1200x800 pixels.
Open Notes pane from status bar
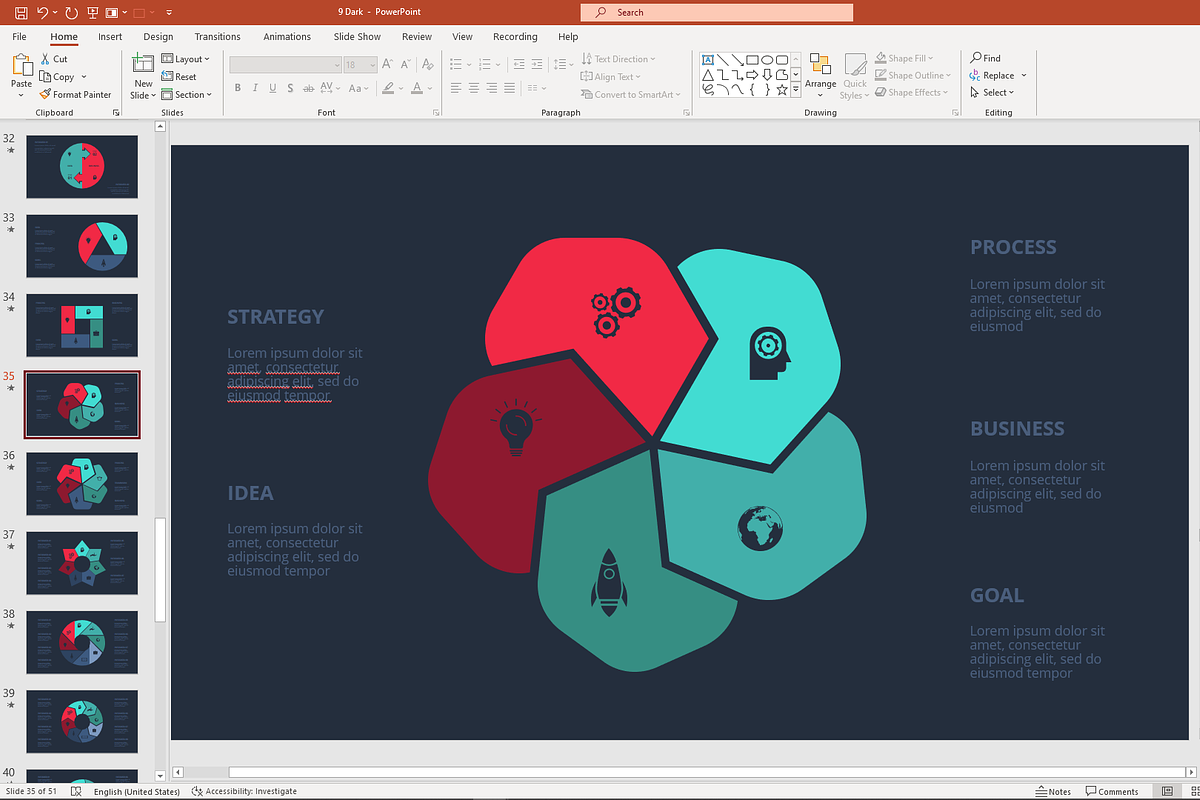[1053, 791]
